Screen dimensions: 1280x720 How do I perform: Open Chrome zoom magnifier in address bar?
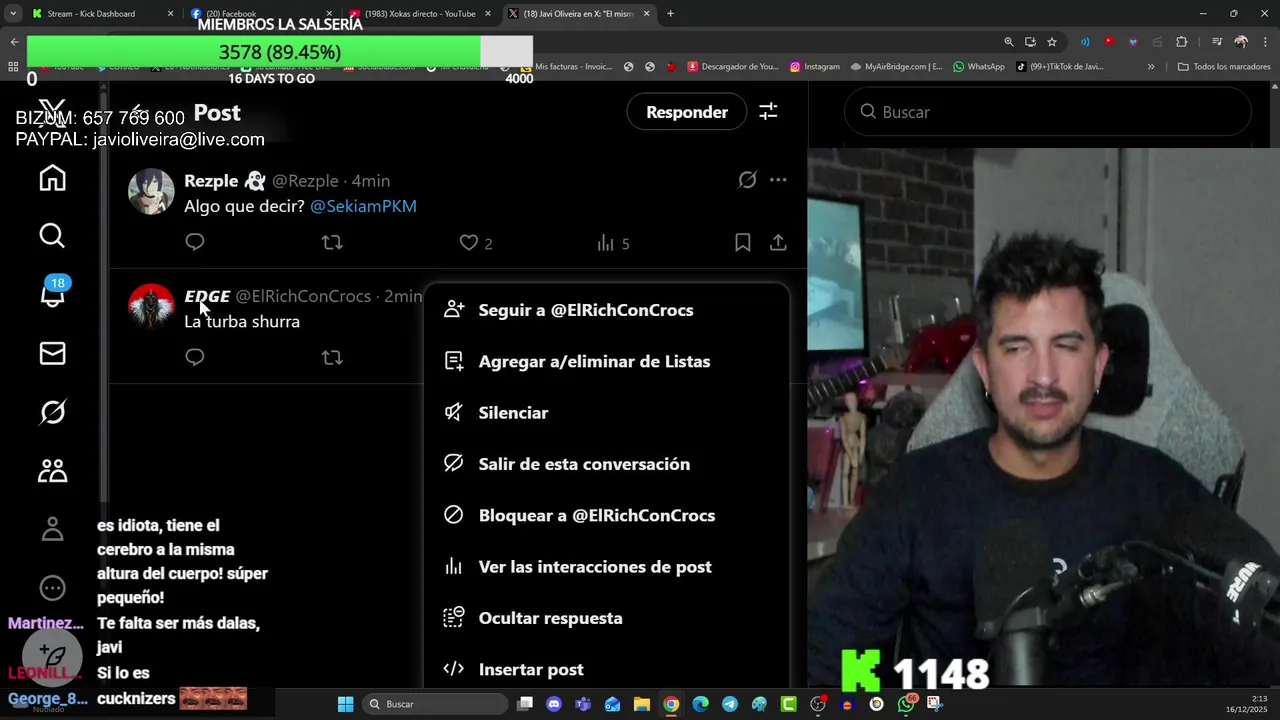[x=1009, y=42]
